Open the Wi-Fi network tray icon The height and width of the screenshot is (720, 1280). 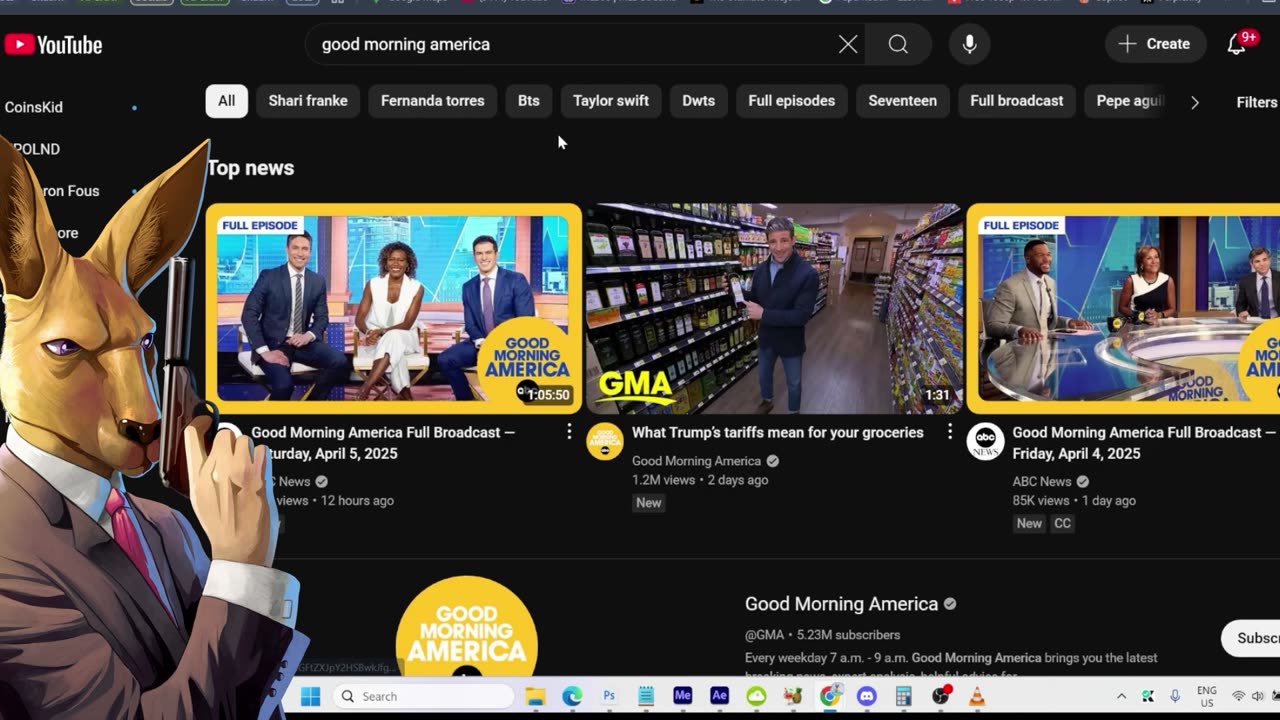(1238, 696)
